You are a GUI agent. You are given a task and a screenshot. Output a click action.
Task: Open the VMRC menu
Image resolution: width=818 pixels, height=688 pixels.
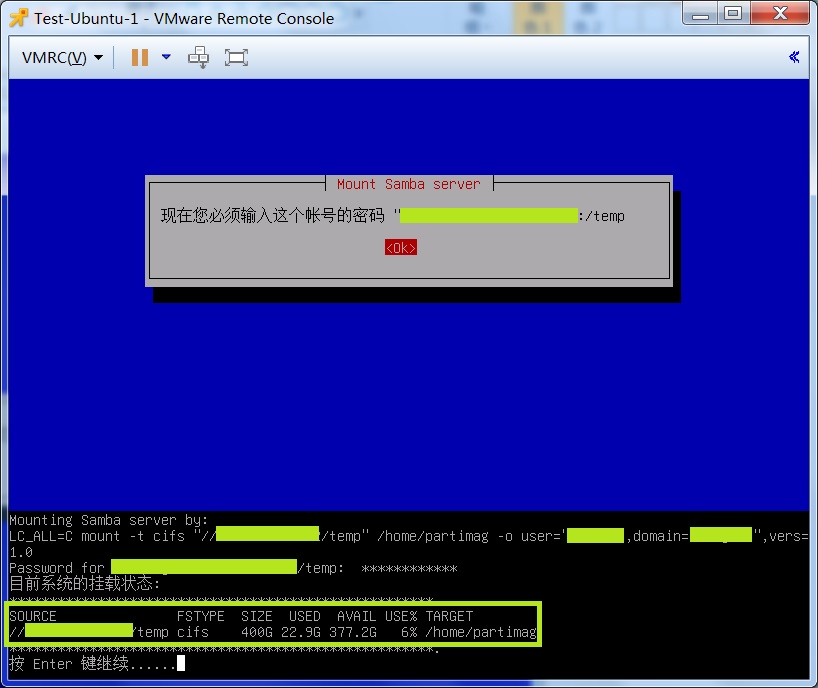pos(62,57)
